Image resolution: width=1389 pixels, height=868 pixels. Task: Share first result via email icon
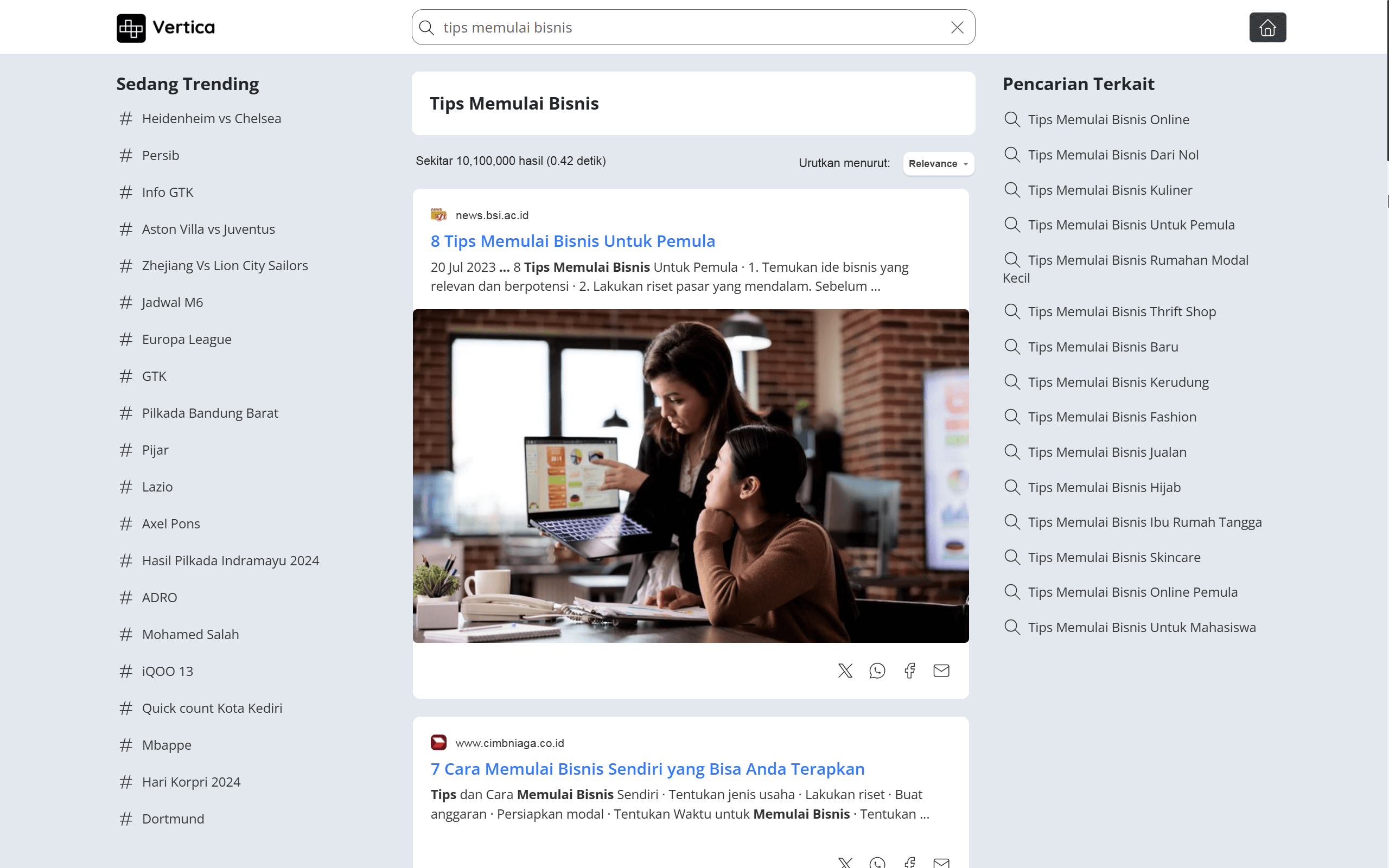tap(941, 671)
